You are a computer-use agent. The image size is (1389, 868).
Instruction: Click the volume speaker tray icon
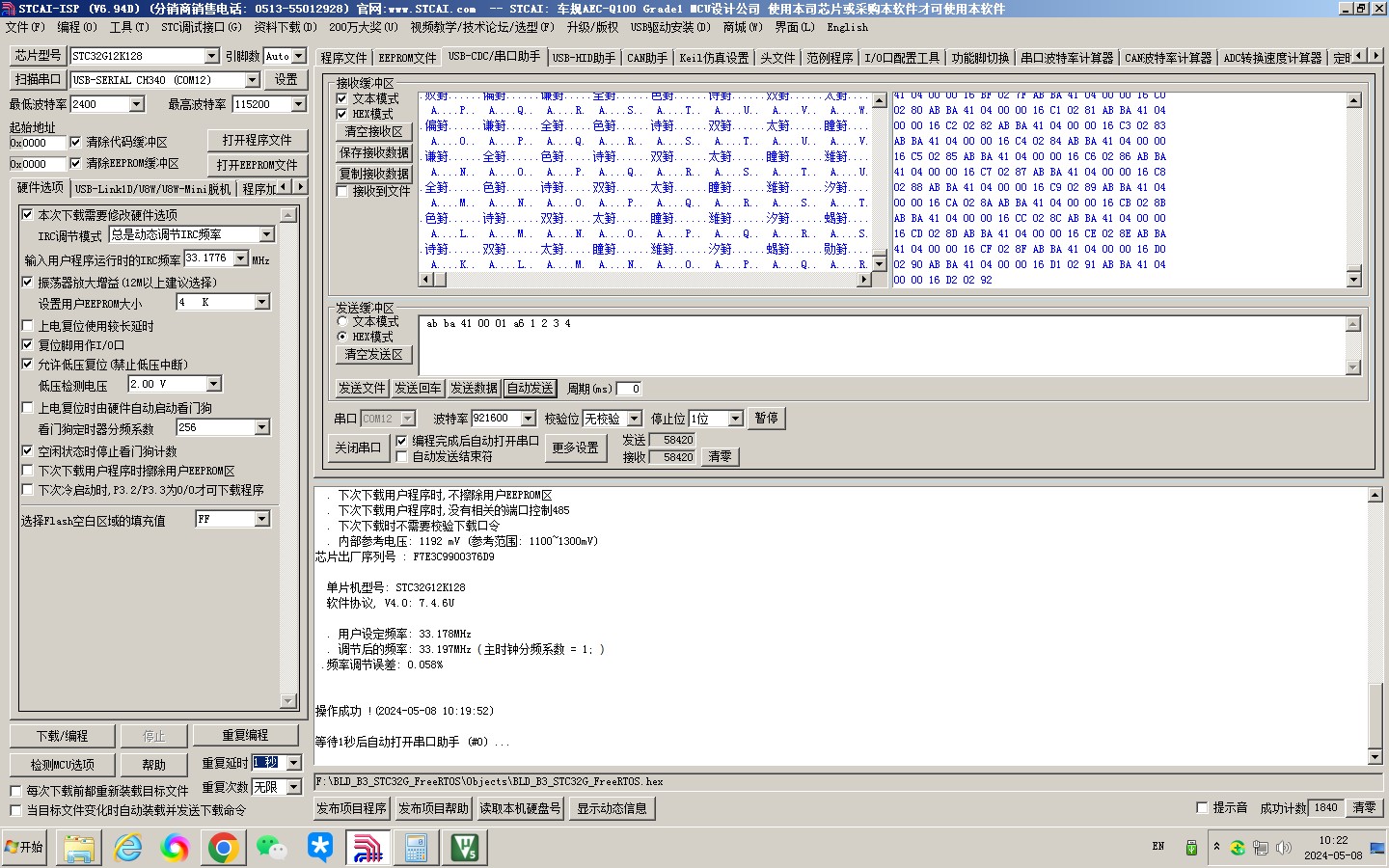(1283, 848)
